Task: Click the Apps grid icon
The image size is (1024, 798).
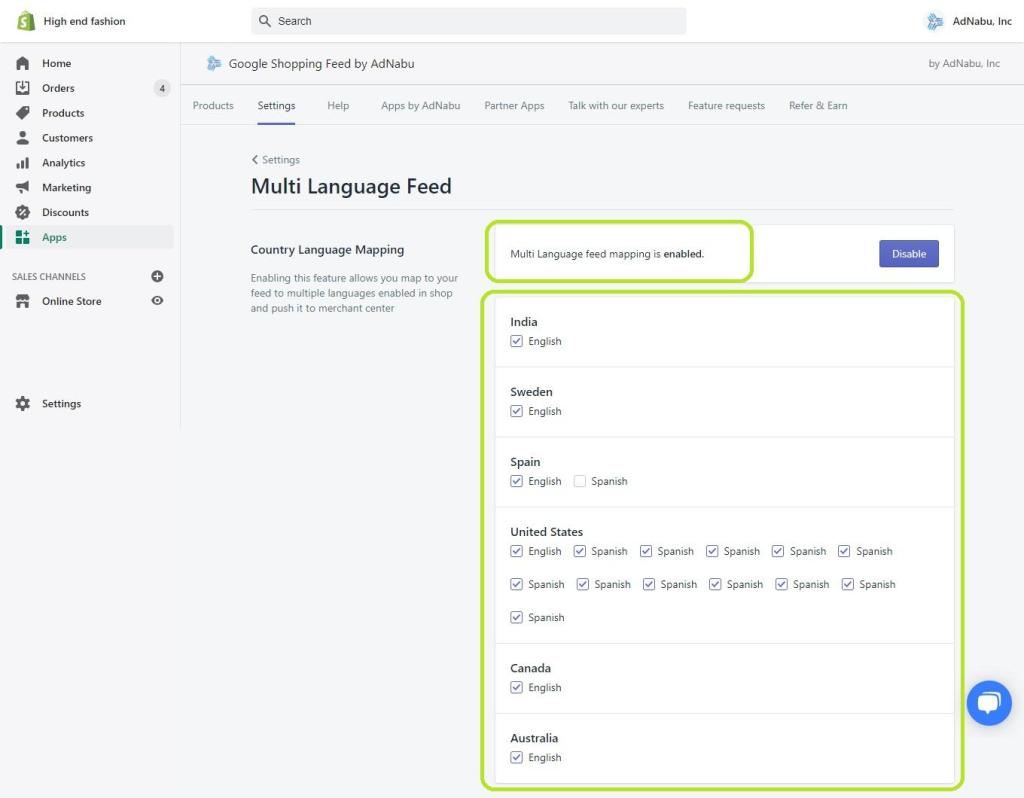Action: pyautogui.click(x=22, y=237)
